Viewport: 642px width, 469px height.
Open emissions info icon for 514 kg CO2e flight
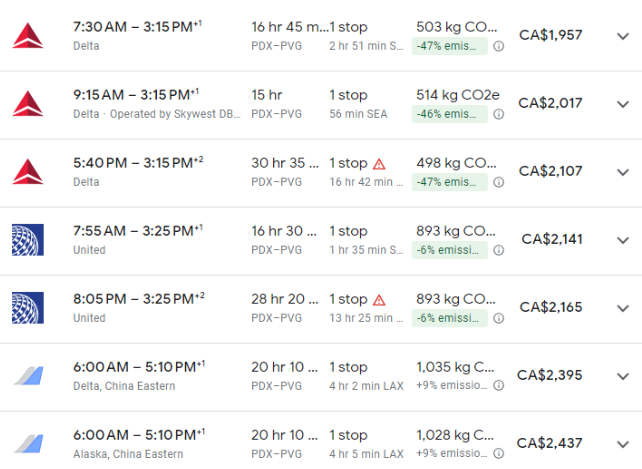click(x=498, y=114)
